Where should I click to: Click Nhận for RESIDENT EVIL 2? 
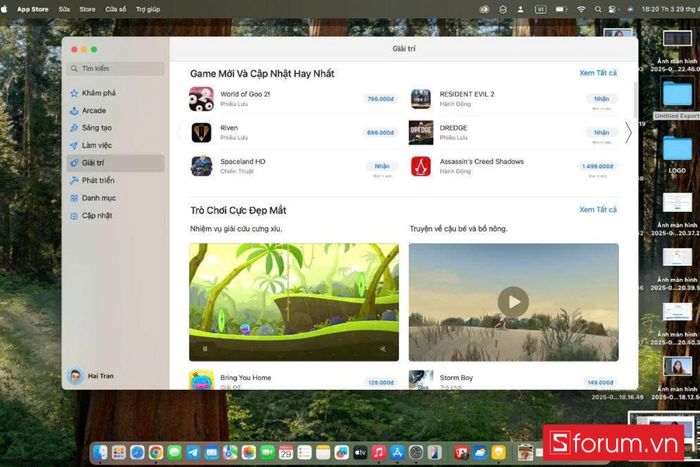pos(601,99)
